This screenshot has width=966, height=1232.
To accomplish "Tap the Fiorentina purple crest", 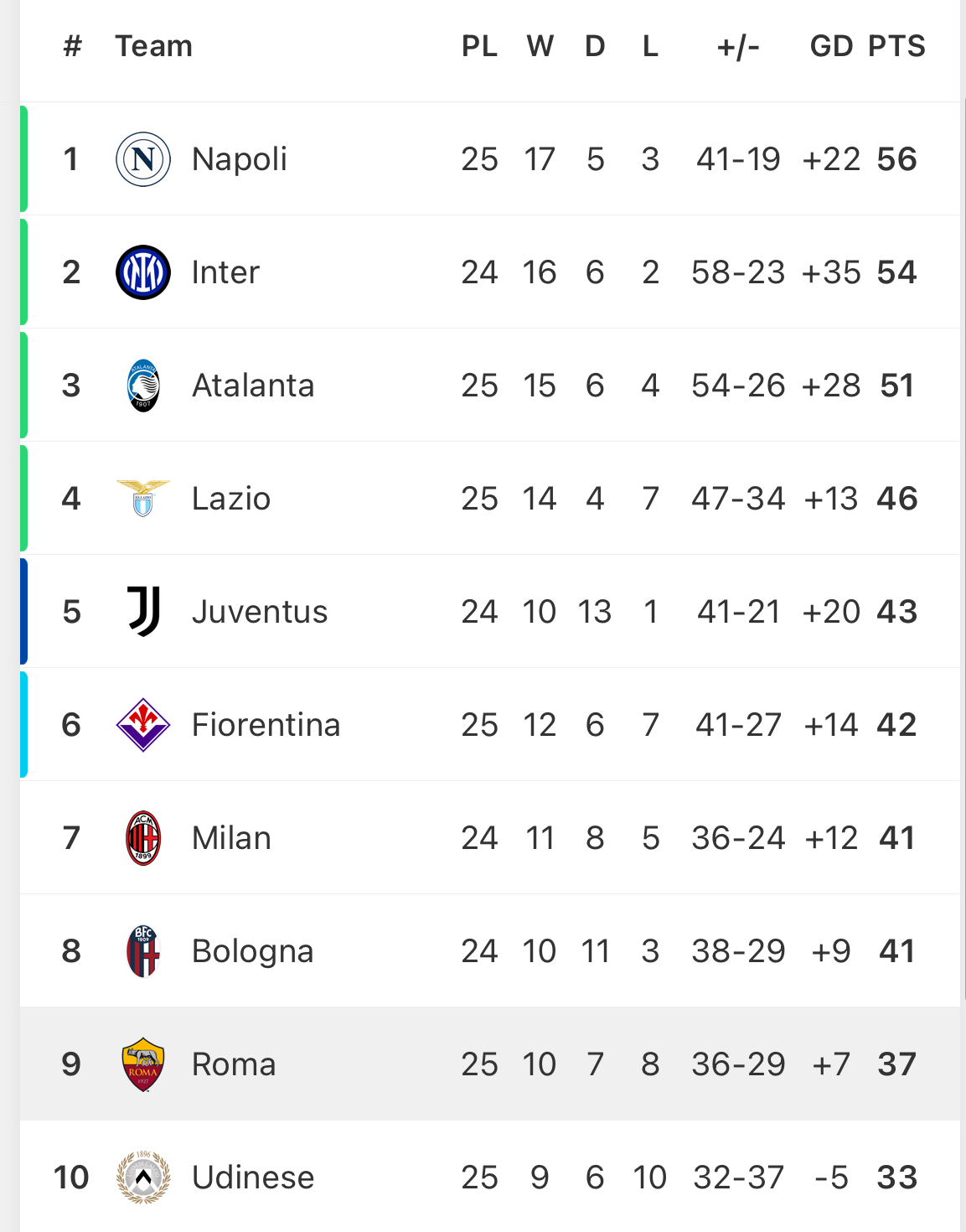I will 143,725.
